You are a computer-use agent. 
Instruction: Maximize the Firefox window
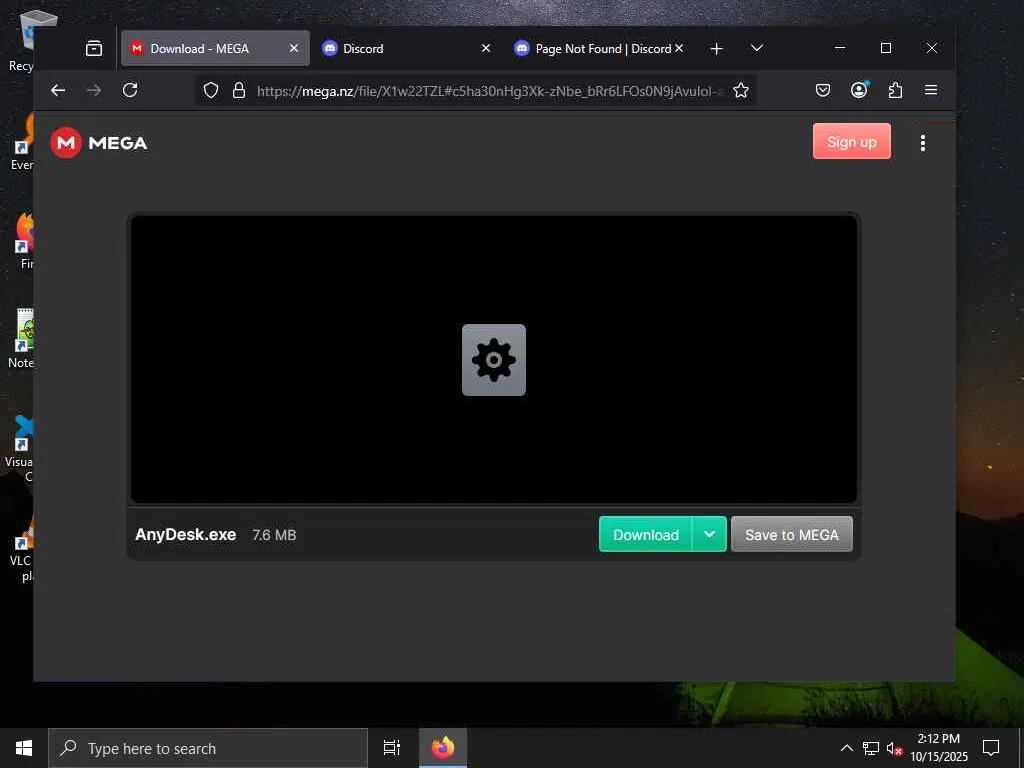tap(886, 48)
